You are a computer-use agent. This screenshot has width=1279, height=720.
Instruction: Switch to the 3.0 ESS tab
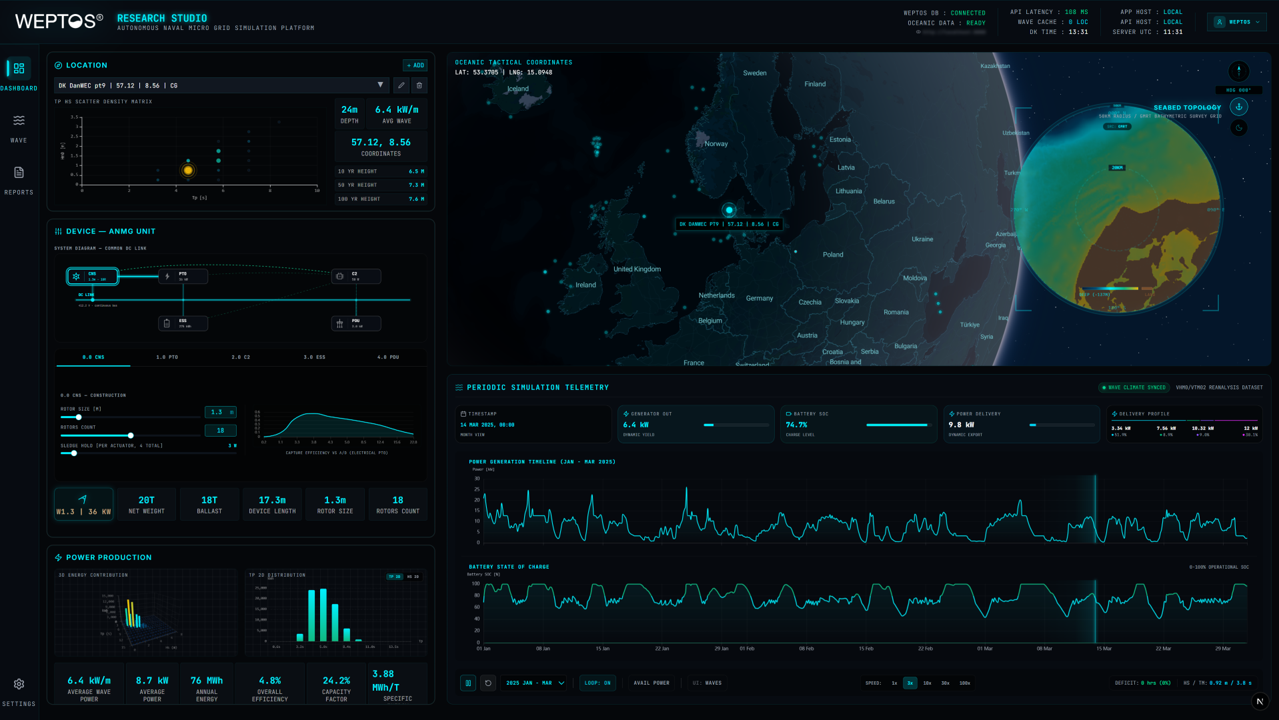(x=314, y=357)
